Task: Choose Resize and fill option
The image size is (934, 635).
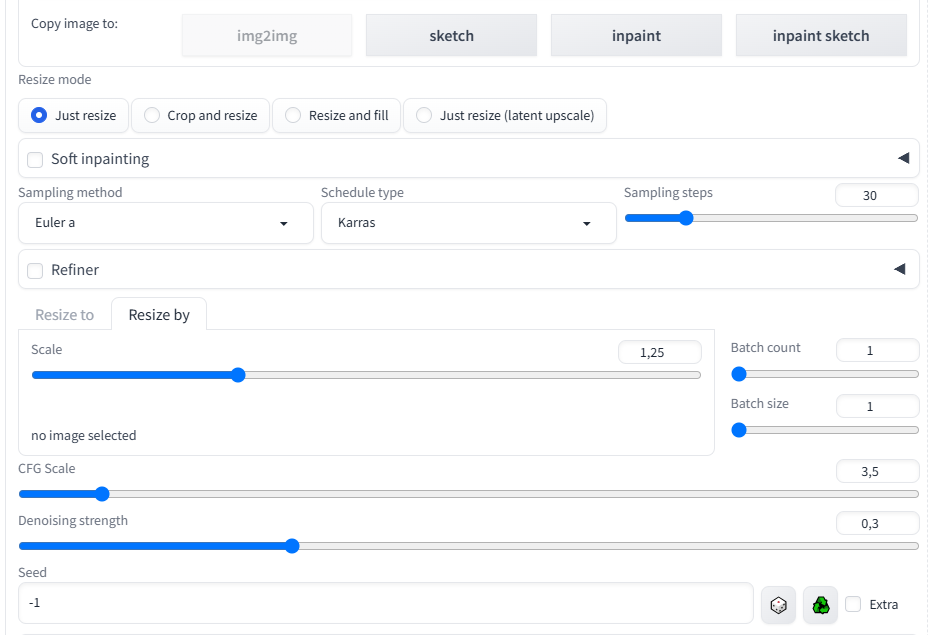Action: click(337, 116)
